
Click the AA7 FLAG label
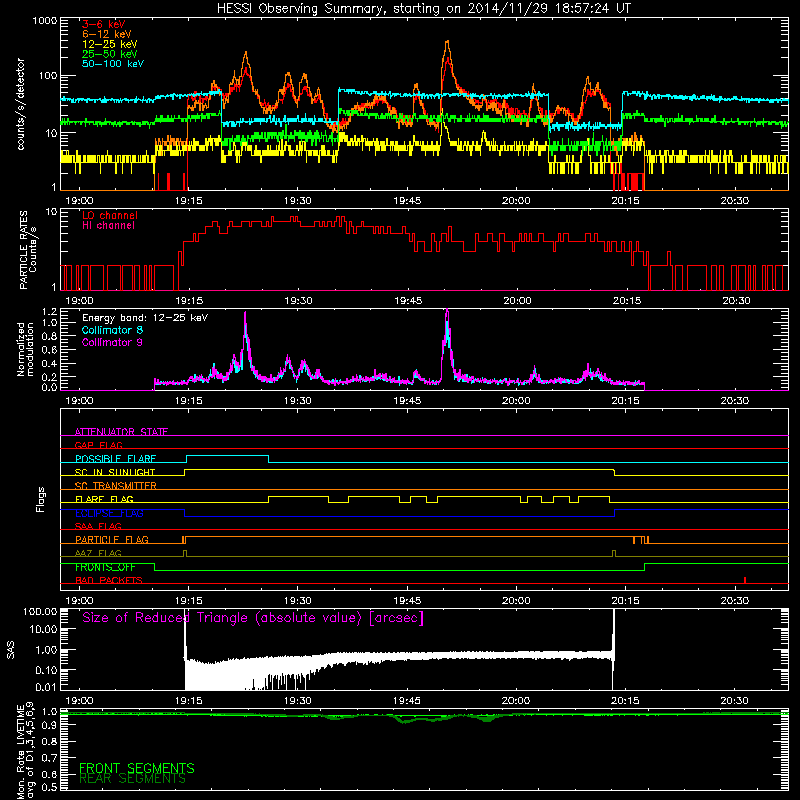tap(98, 553)
